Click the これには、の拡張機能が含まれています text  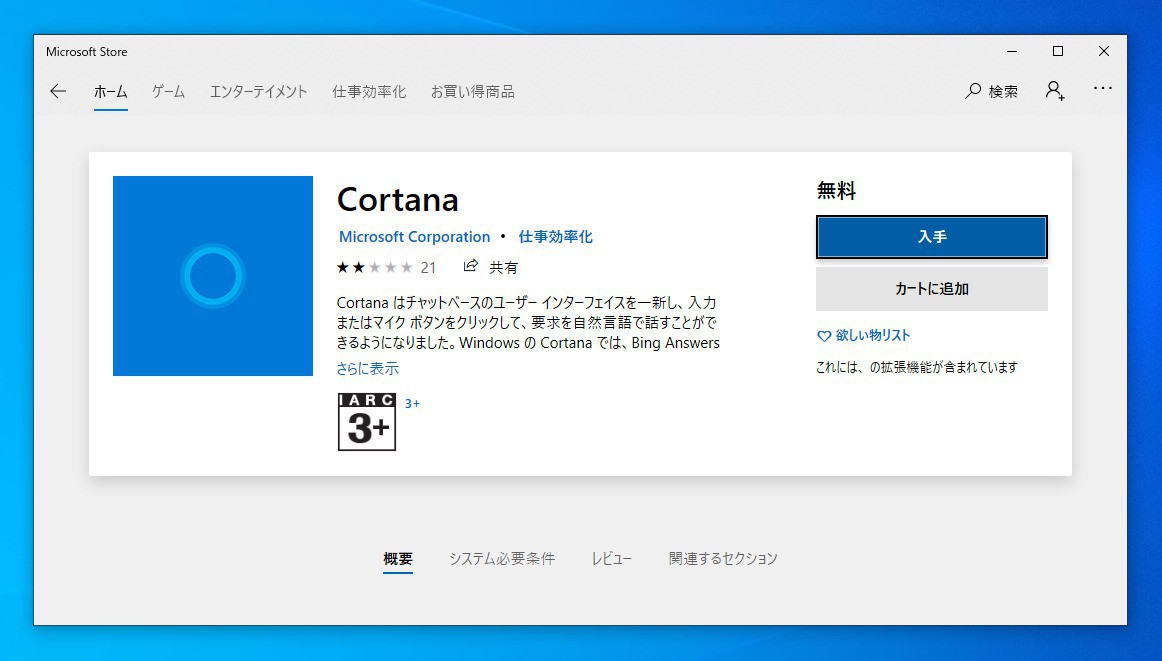pos(917,368)
